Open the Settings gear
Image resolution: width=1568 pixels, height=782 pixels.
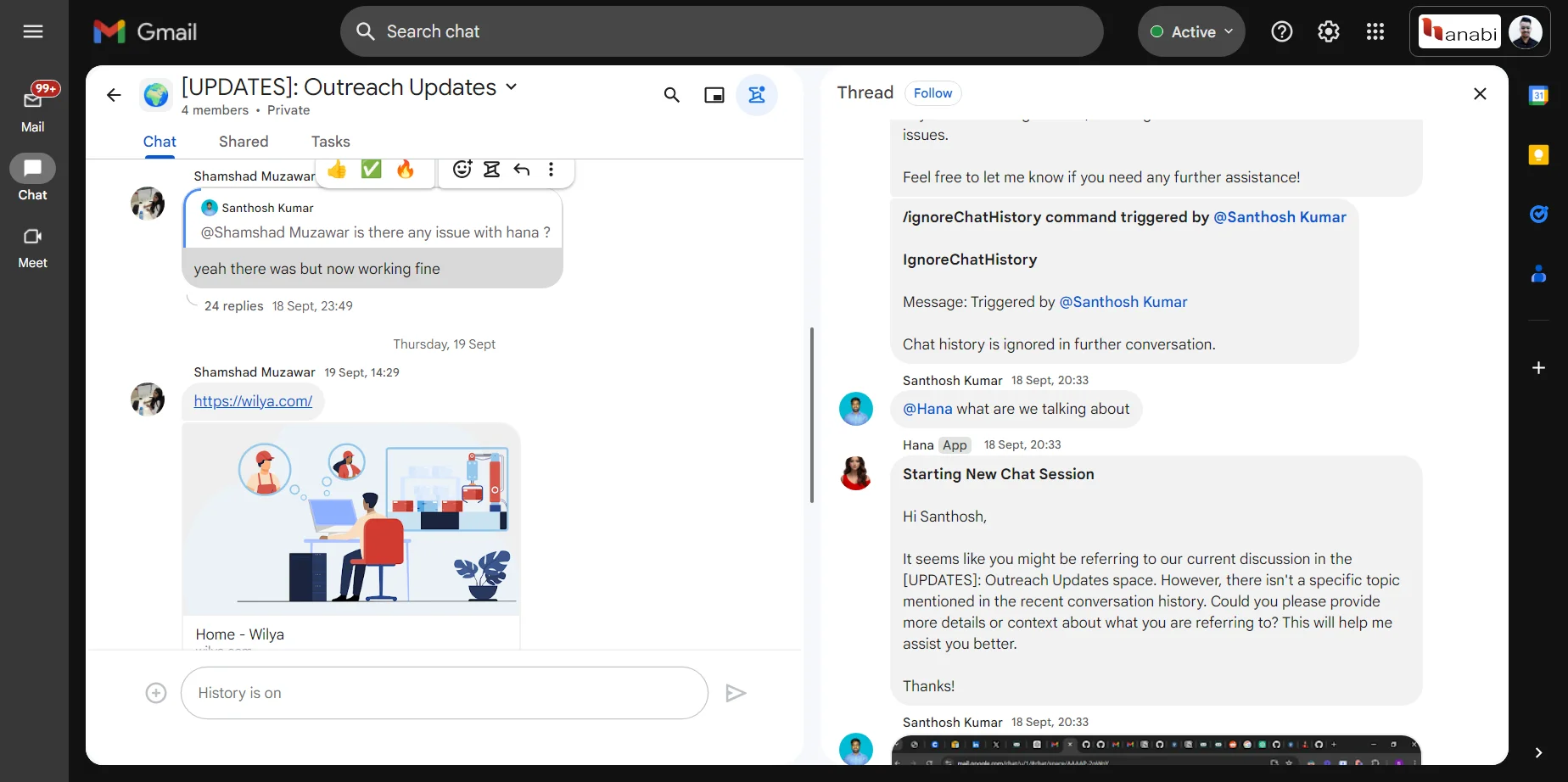[1329, 31]
